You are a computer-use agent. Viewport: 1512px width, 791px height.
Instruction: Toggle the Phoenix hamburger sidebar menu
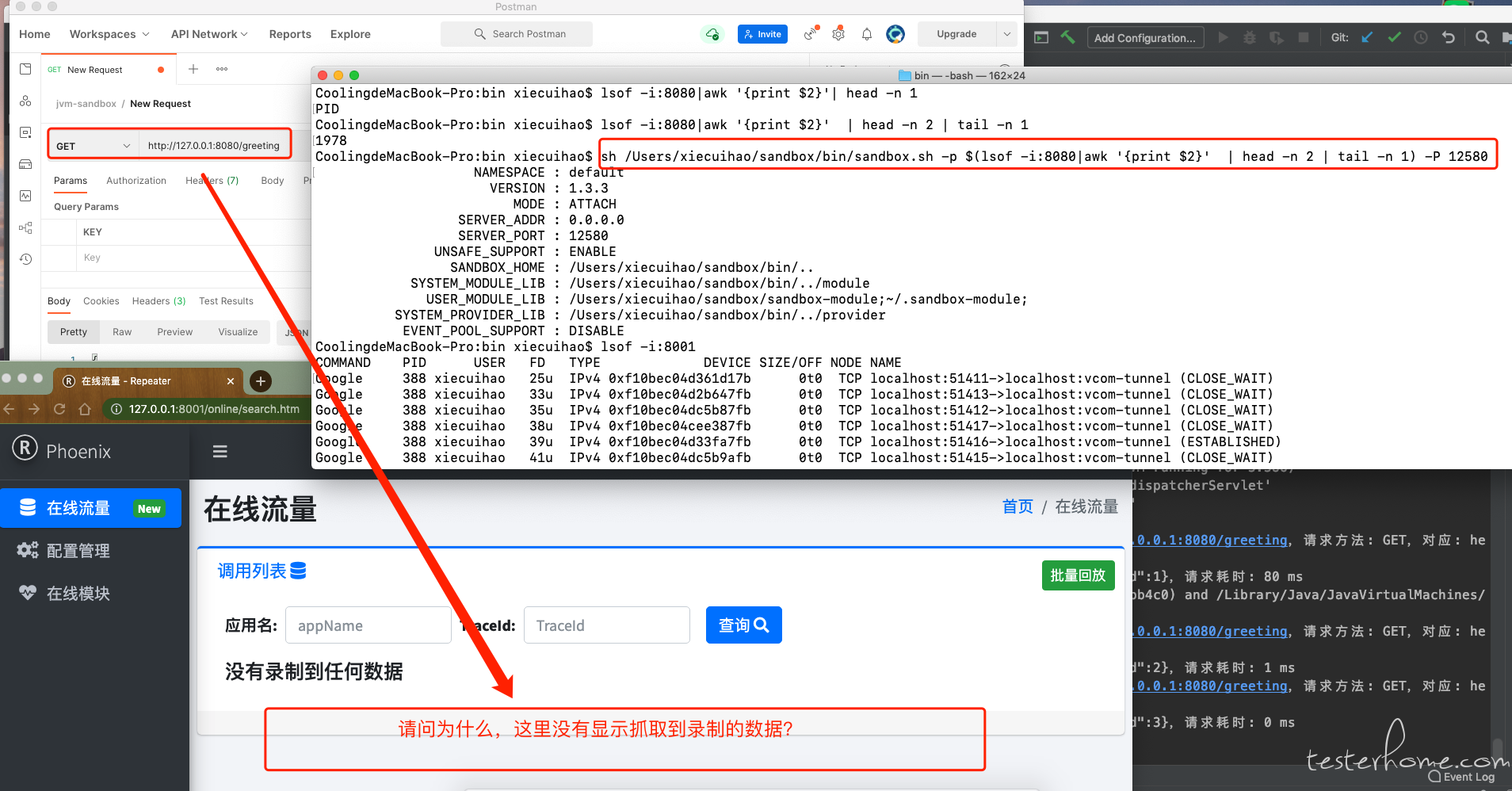tap(220, 451)
